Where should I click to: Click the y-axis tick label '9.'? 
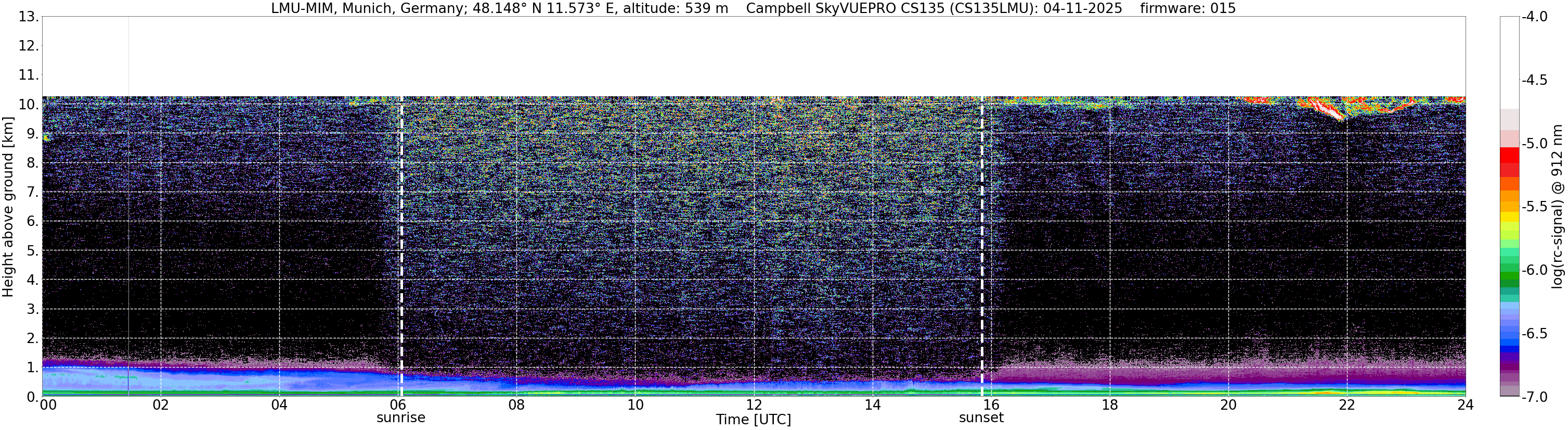[x=32, y=133]
